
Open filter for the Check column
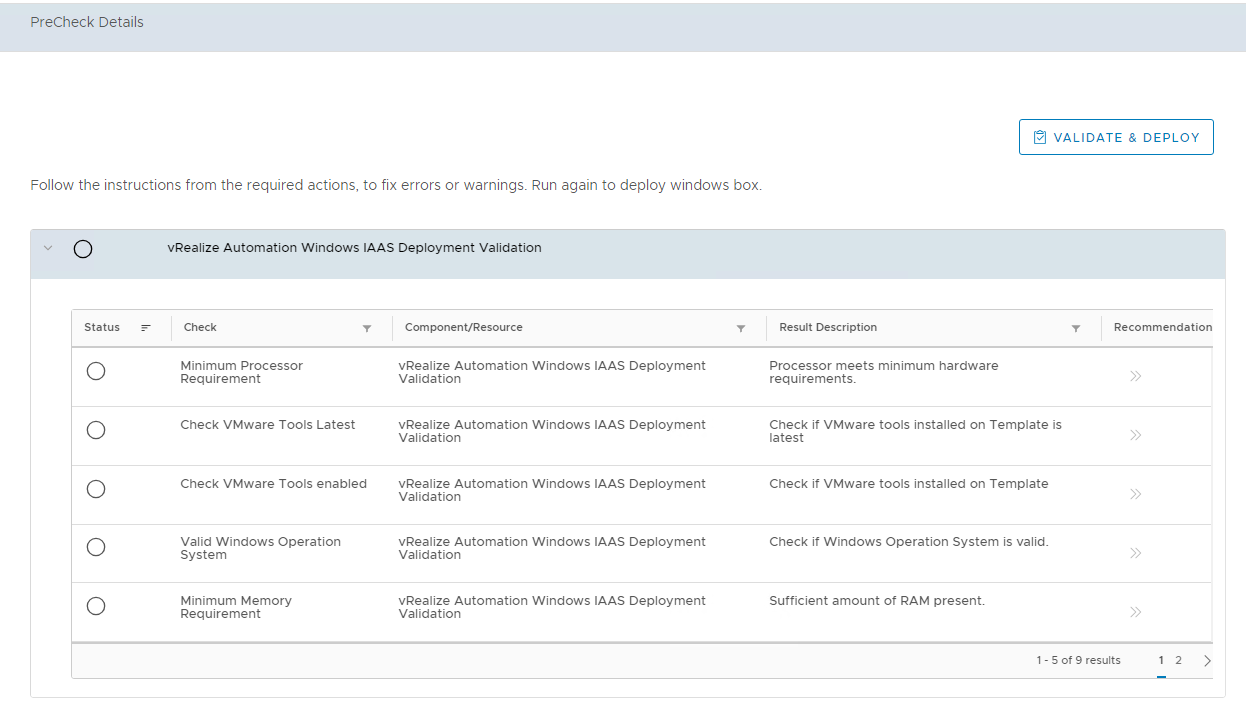click(367, 328)
